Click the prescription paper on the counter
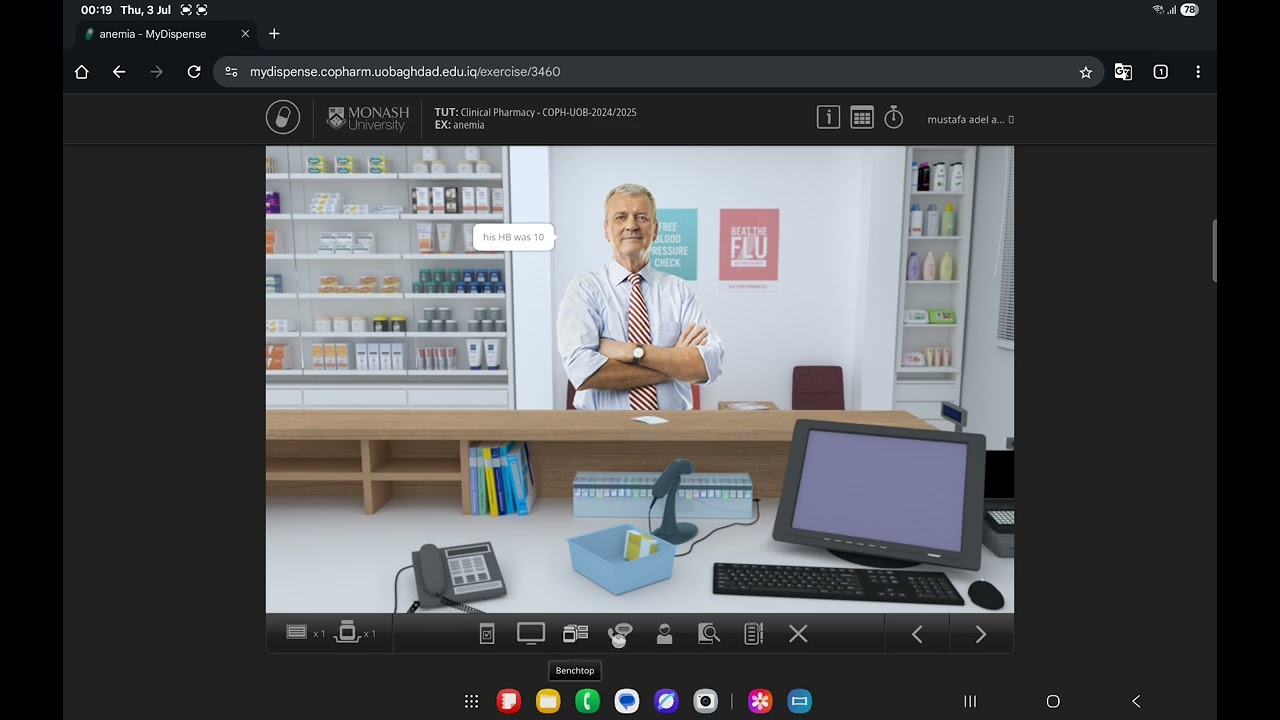1280x720 pixels. click(x=650, y=419)
